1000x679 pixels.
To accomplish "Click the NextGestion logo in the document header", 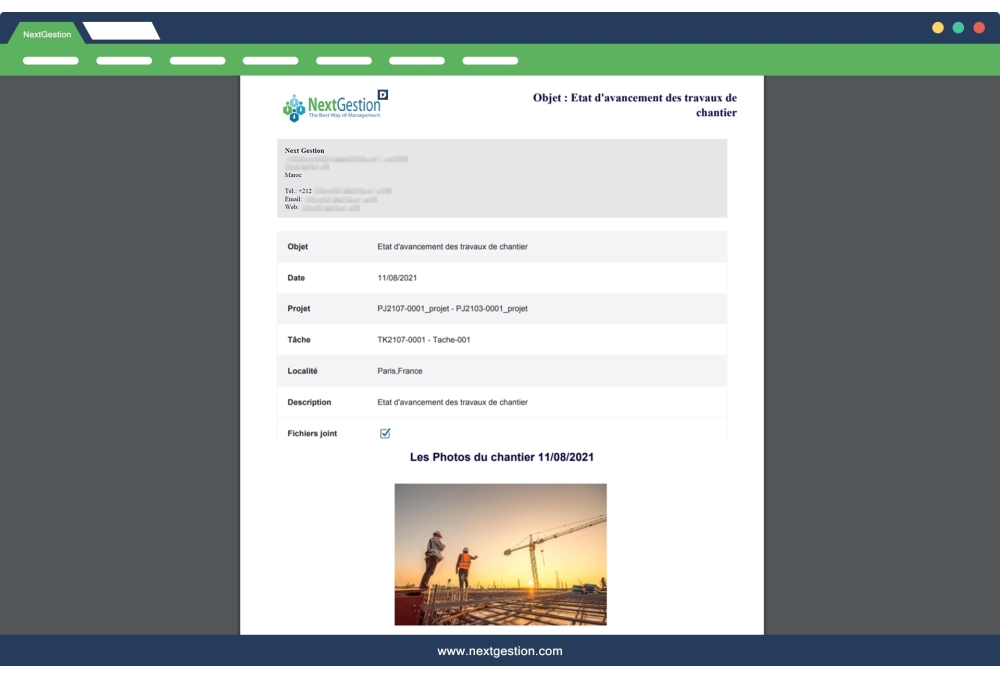I will [x=331, y=107].
